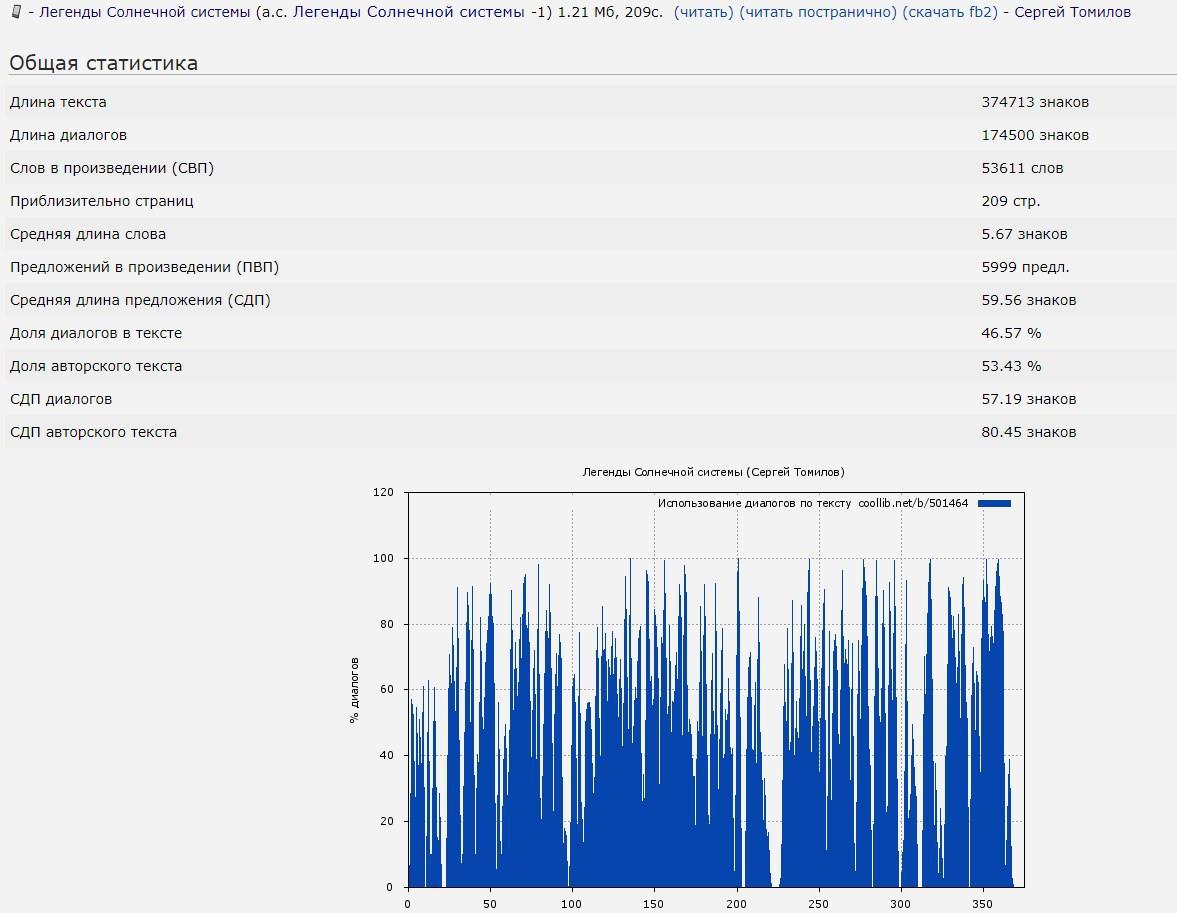
Task: Select the Приблизительно страниц row label
Action: point(102,201)
